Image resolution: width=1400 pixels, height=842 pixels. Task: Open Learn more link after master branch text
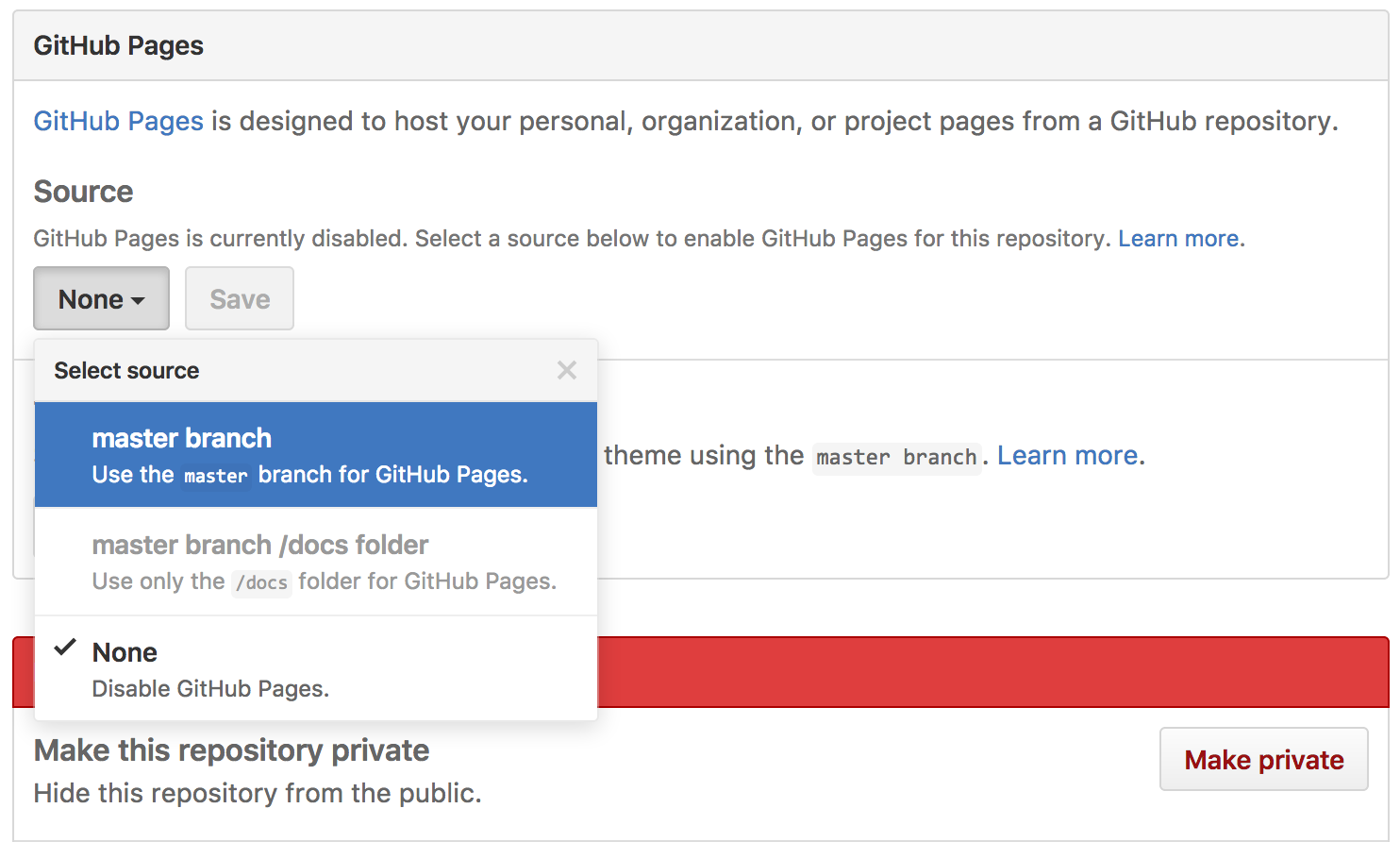pos(1068,456)
